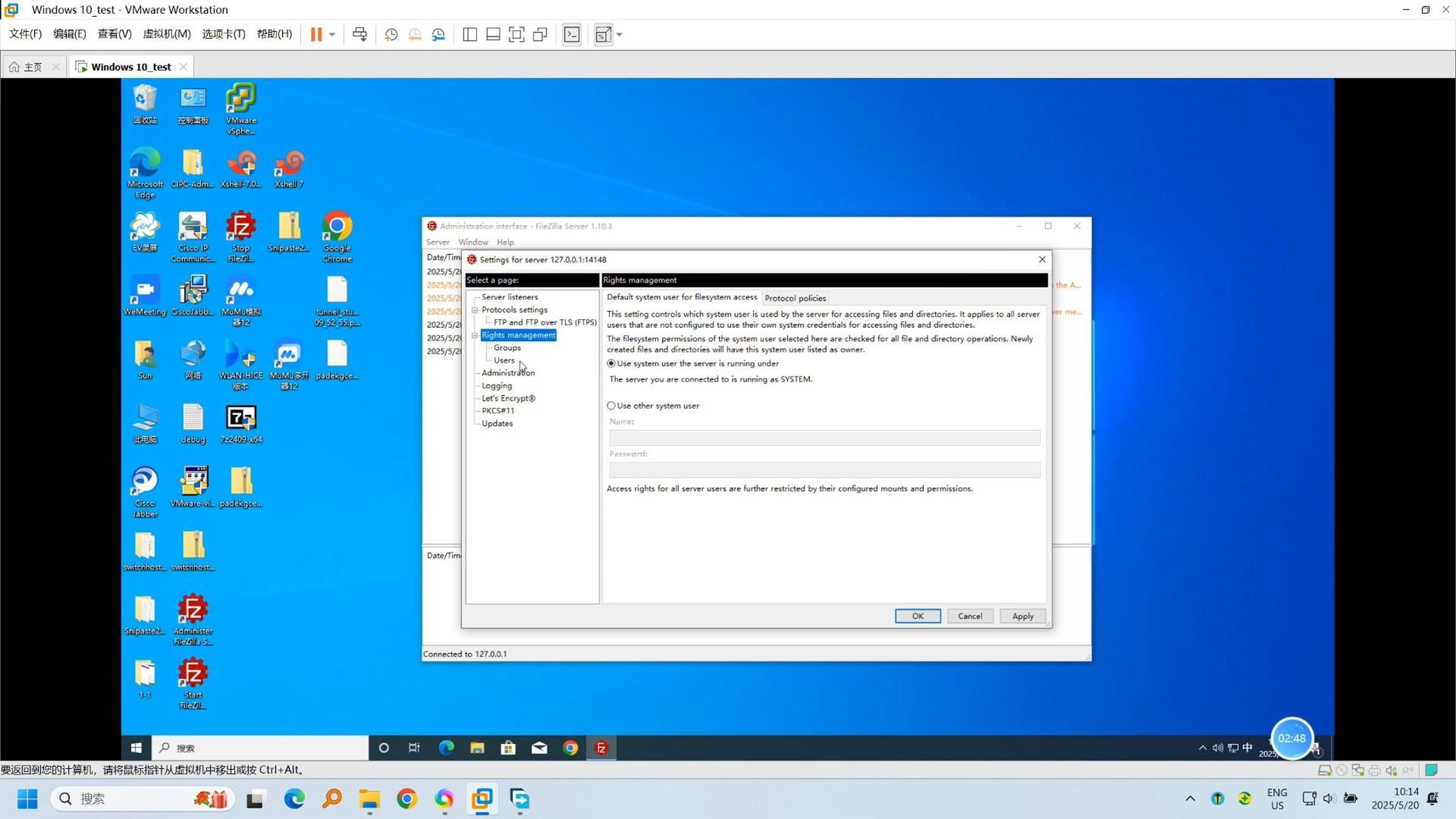This screenshot has width=1456, height=819.
Task: Open the Server menu in FileZilla Server
Action: point(437,242)
